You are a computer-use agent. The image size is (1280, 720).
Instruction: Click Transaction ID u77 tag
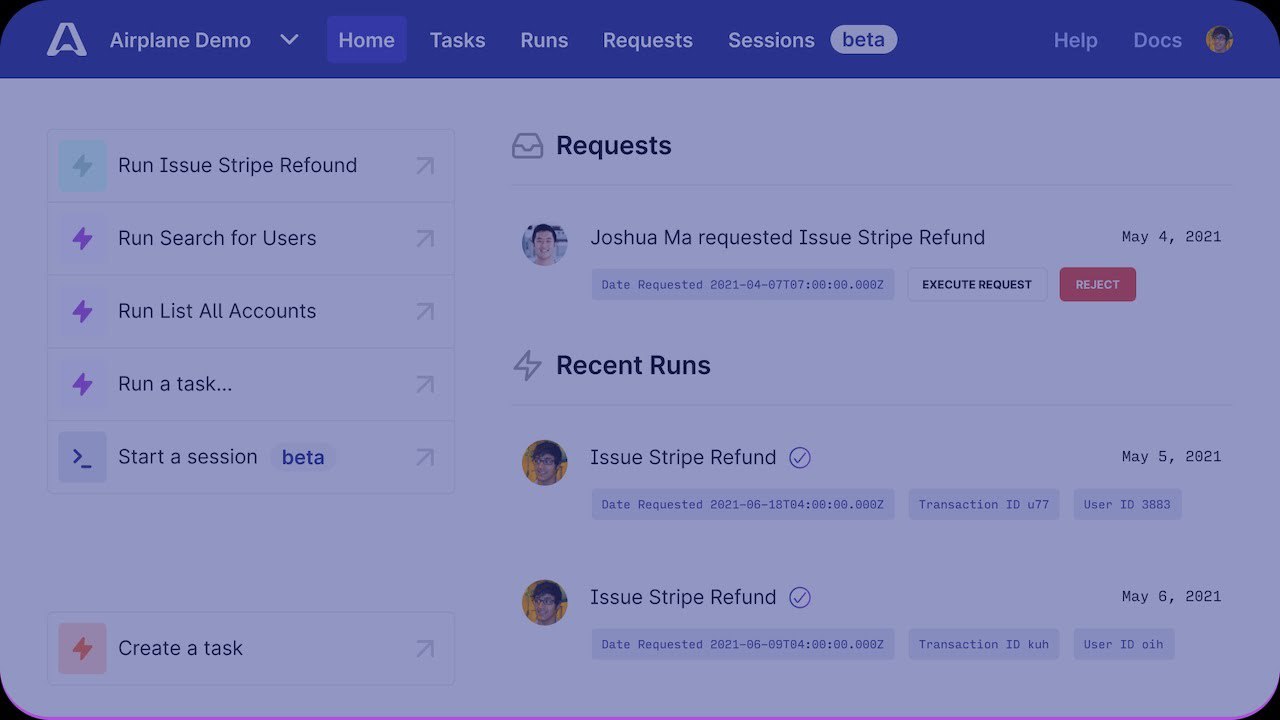point(984,505)
